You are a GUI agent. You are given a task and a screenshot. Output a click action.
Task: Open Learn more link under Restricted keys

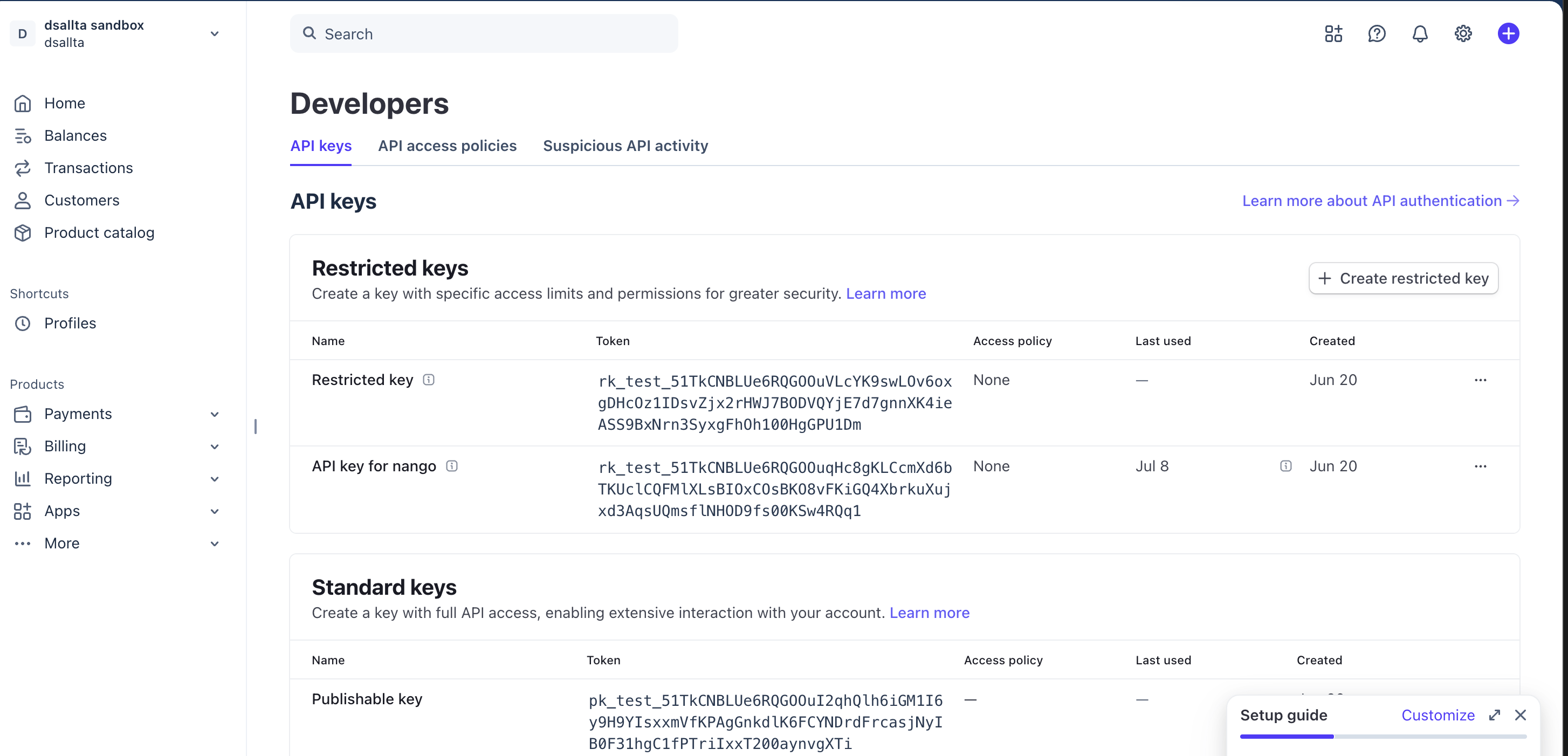point(886,293)
